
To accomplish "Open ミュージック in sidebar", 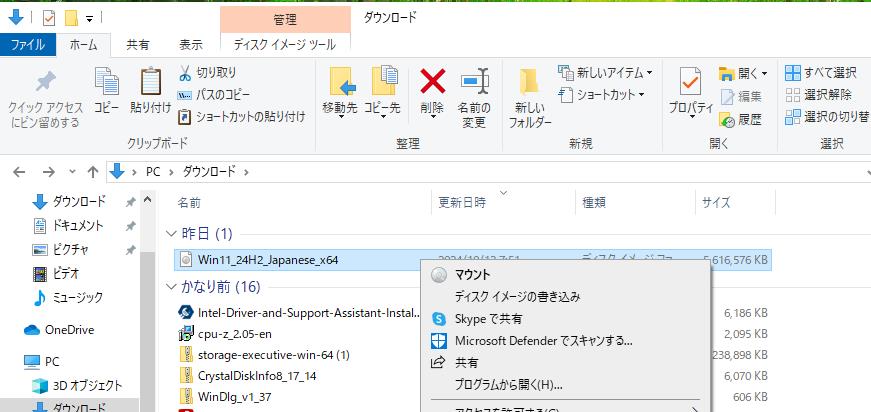I will [69, 297].
